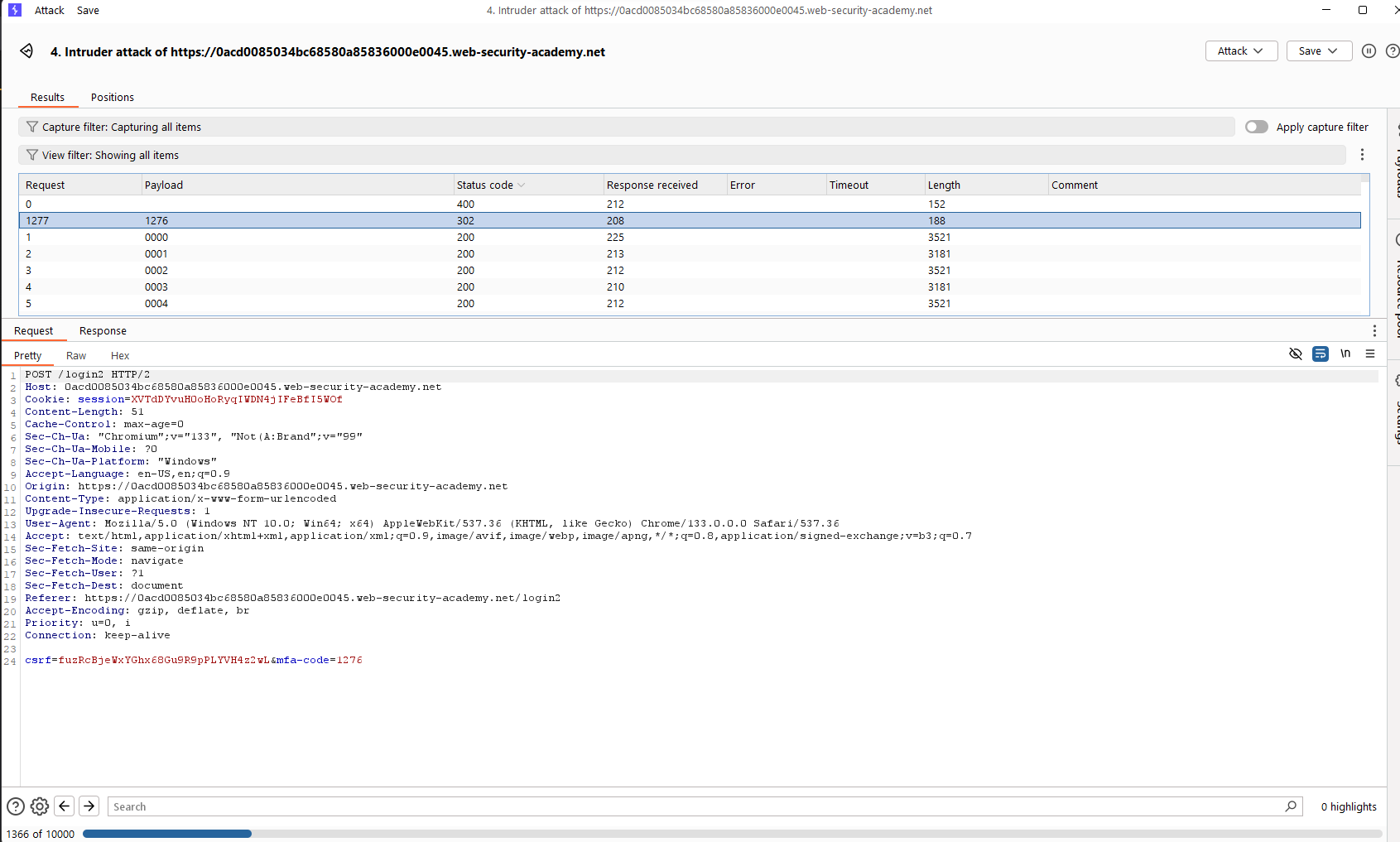Open the editor hamburger menu icon
Screen dimensions: 1400x842
(1370, 354)
